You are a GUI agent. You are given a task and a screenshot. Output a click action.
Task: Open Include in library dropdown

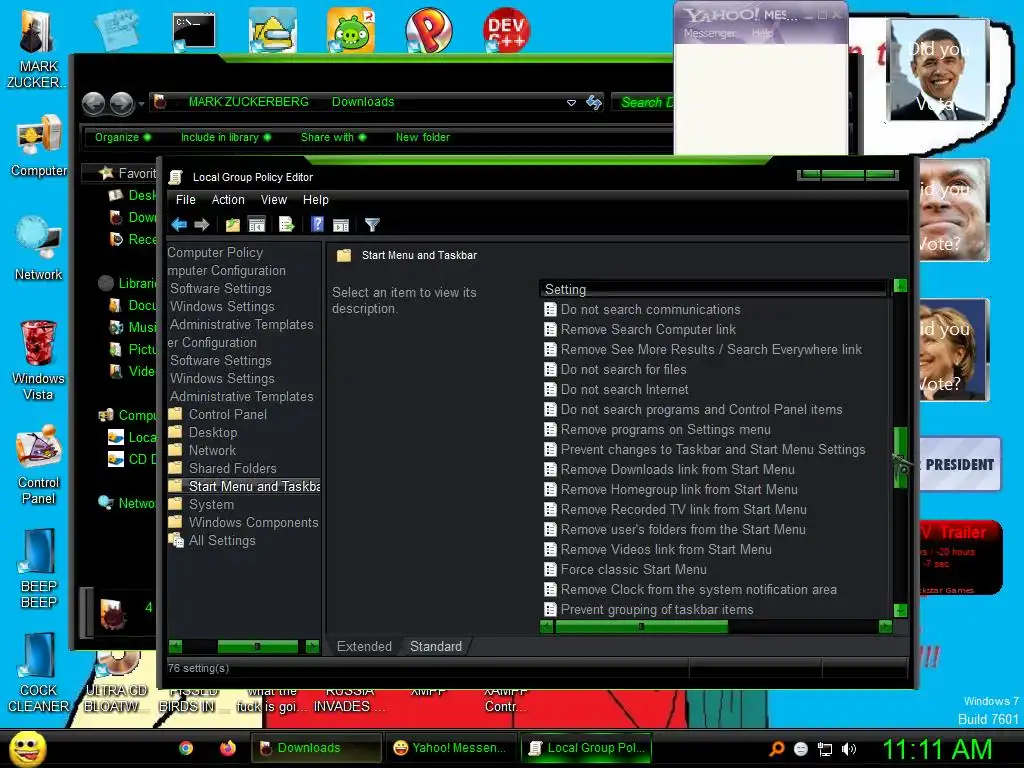click(226, 137)
